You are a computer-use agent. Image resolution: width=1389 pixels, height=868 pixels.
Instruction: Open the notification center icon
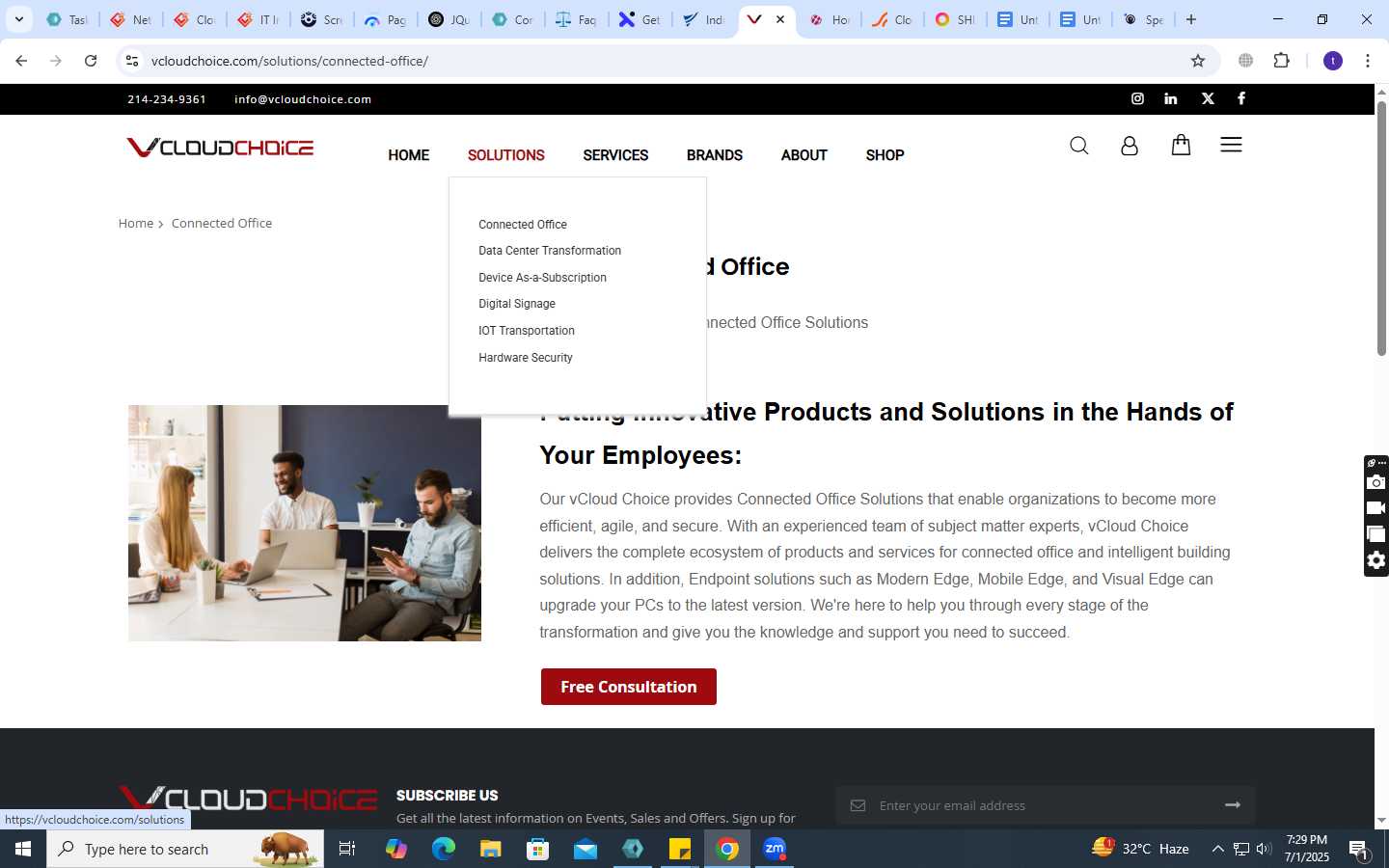pyautogui.click(x=1359, y=850)
